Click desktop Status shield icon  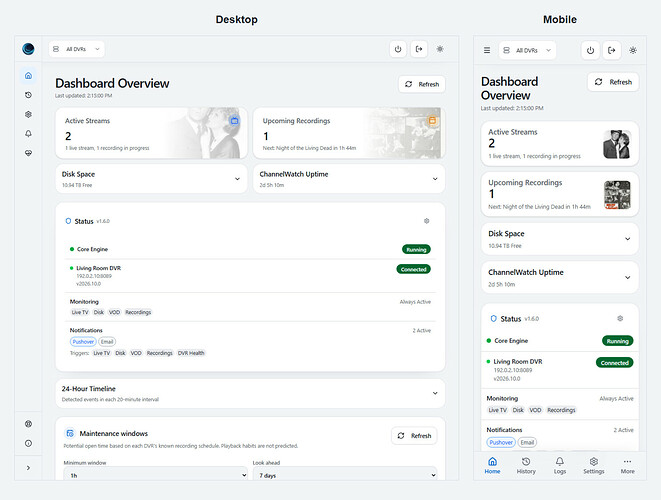68,221
